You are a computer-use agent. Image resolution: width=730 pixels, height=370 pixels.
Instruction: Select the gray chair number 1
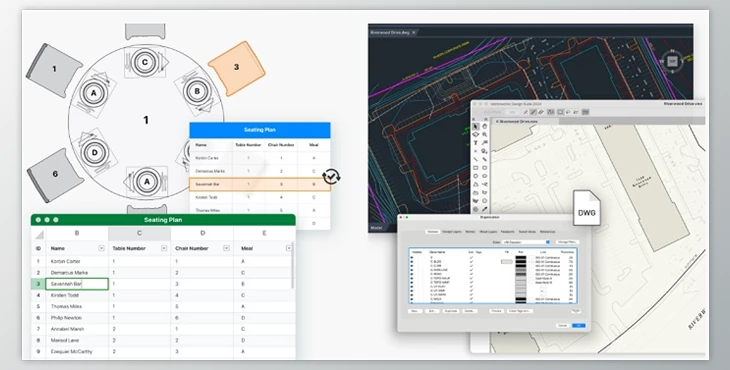click(54, 70)
